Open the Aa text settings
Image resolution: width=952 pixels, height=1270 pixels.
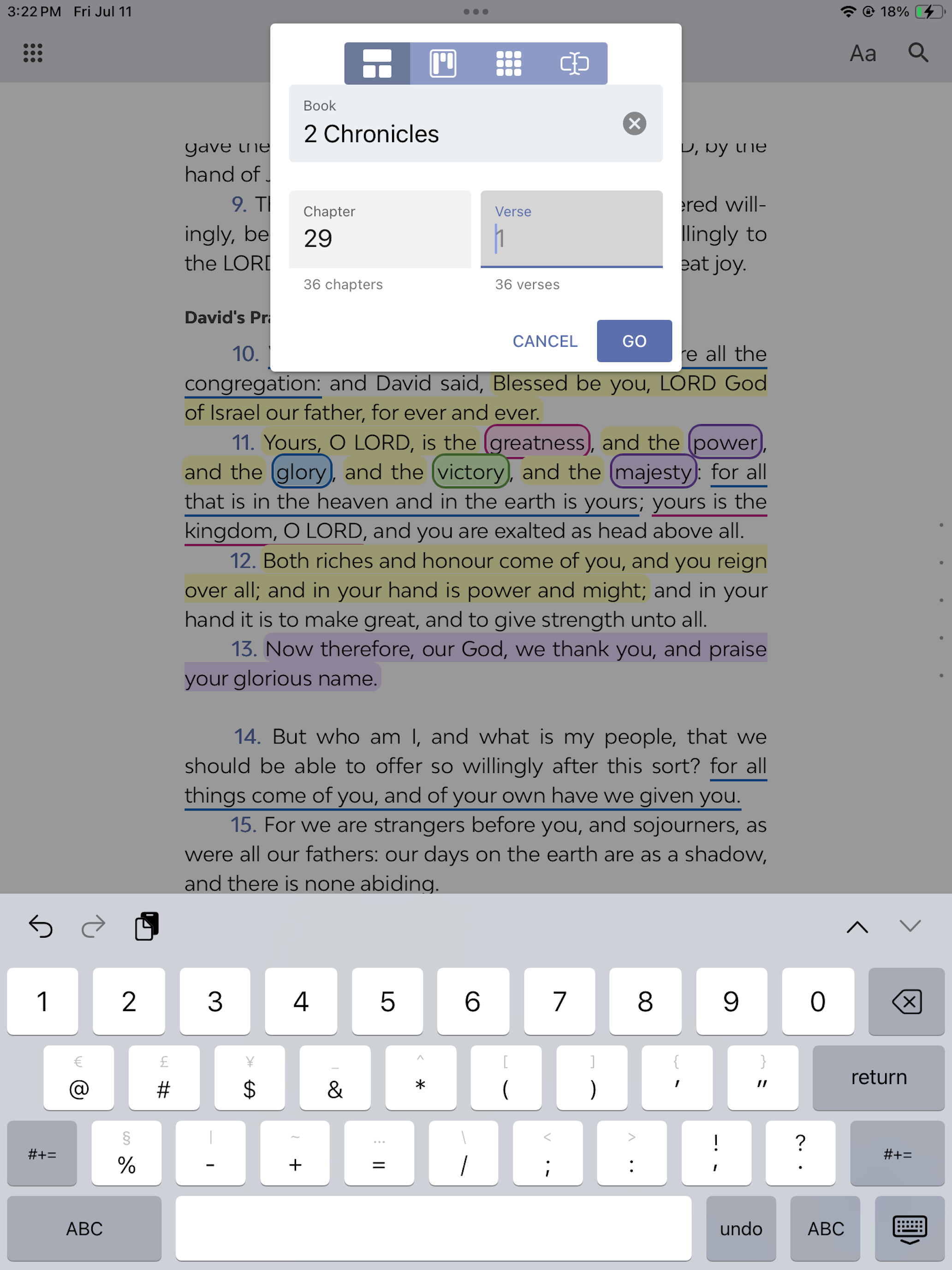(863, 53)
